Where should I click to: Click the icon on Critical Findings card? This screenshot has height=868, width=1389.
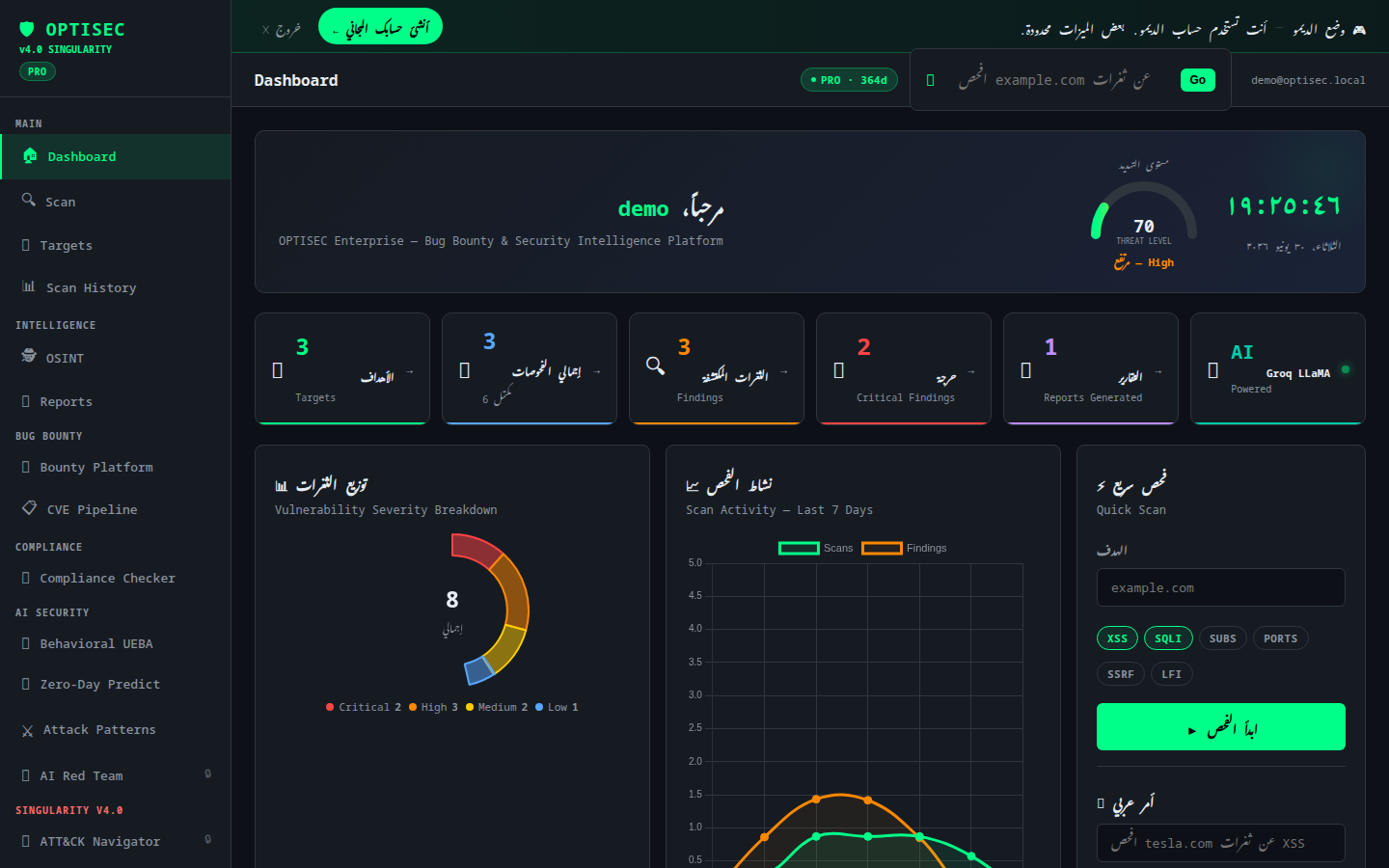[x=838, y=370]
